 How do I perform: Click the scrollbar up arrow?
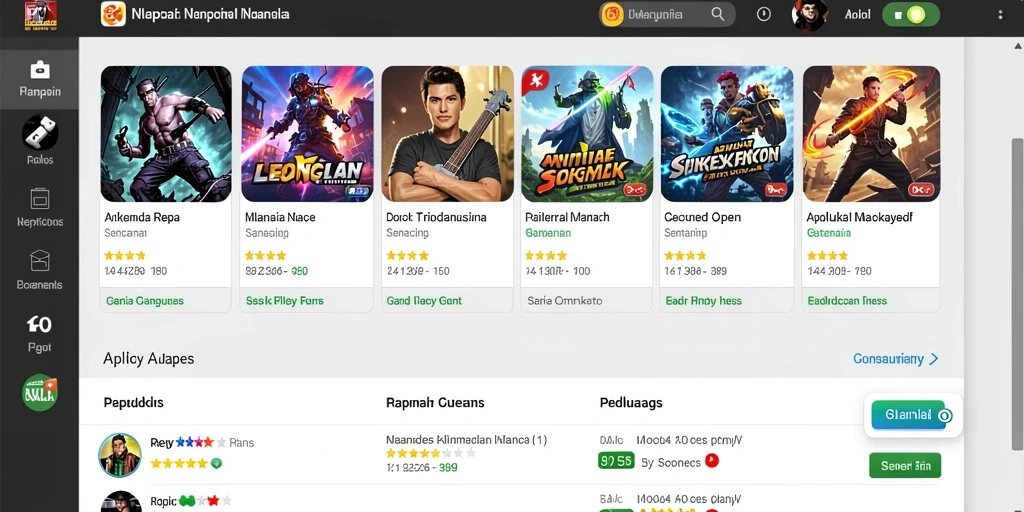pyautogui.click(x=1017, y=46)
